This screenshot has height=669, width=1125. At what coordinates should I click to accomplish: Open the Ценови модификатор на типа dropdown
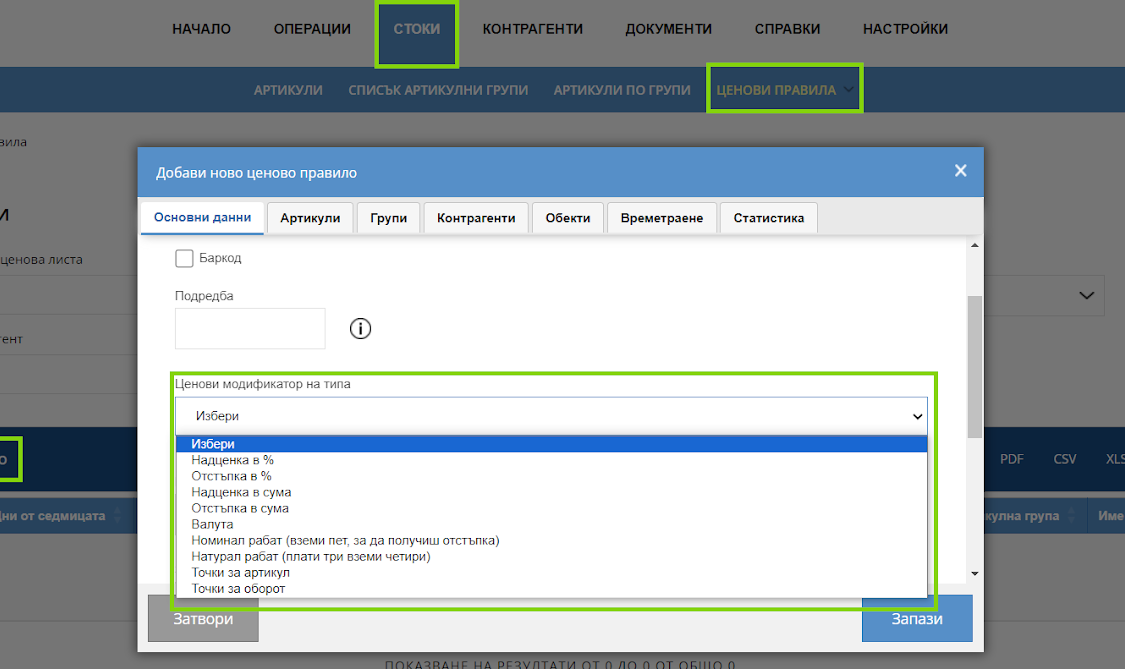pyautogui.click(x=551, y=416)
